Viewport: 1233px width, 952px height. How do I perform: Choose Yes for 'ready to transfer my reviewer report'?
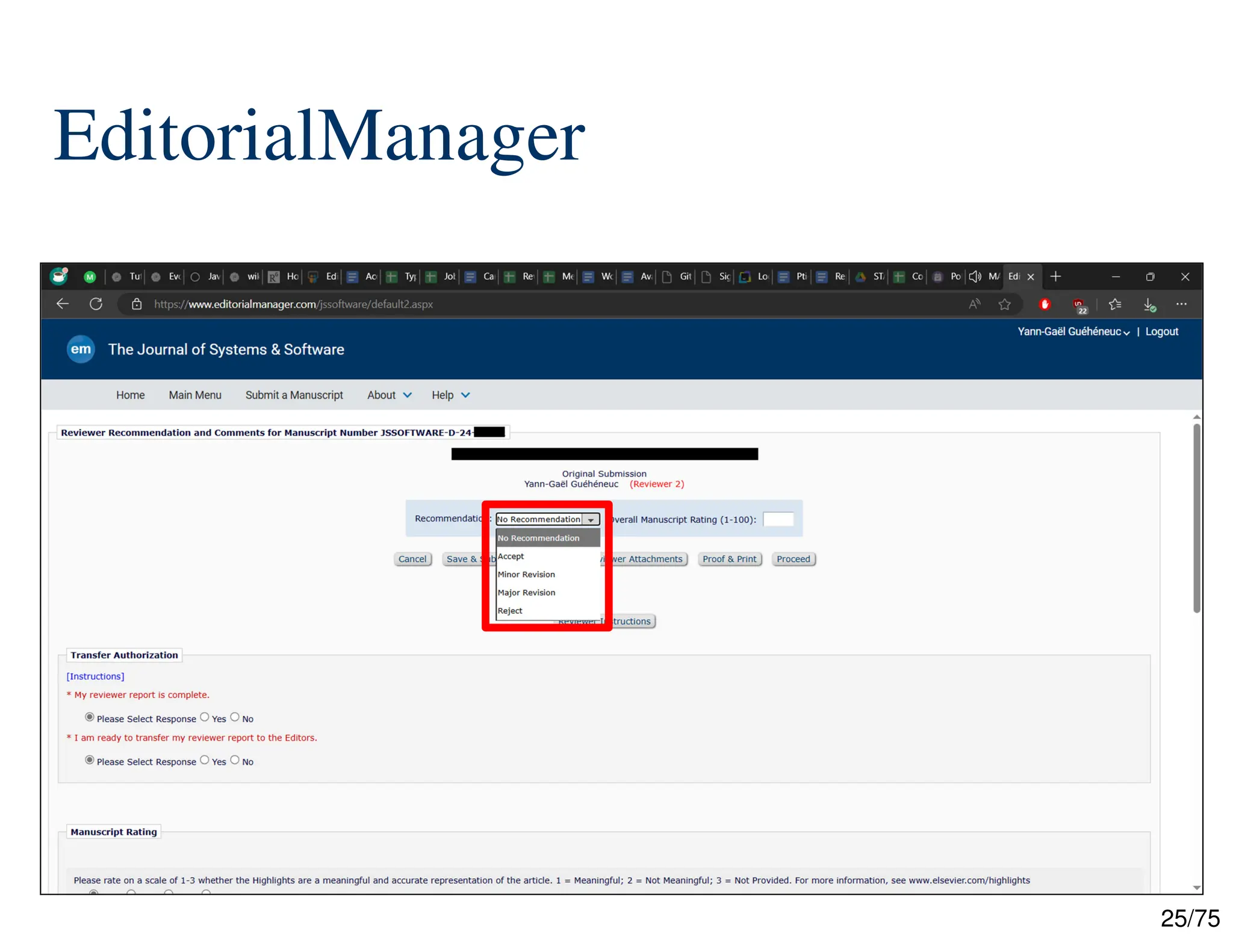tap(205, 759)
